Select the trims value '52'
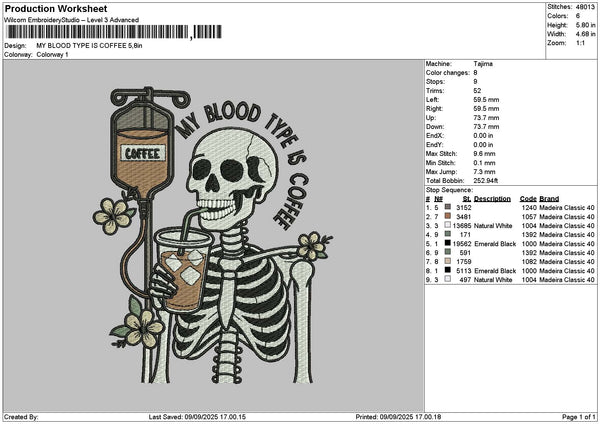This screenshot has height=424, width=600. point(478,91)
